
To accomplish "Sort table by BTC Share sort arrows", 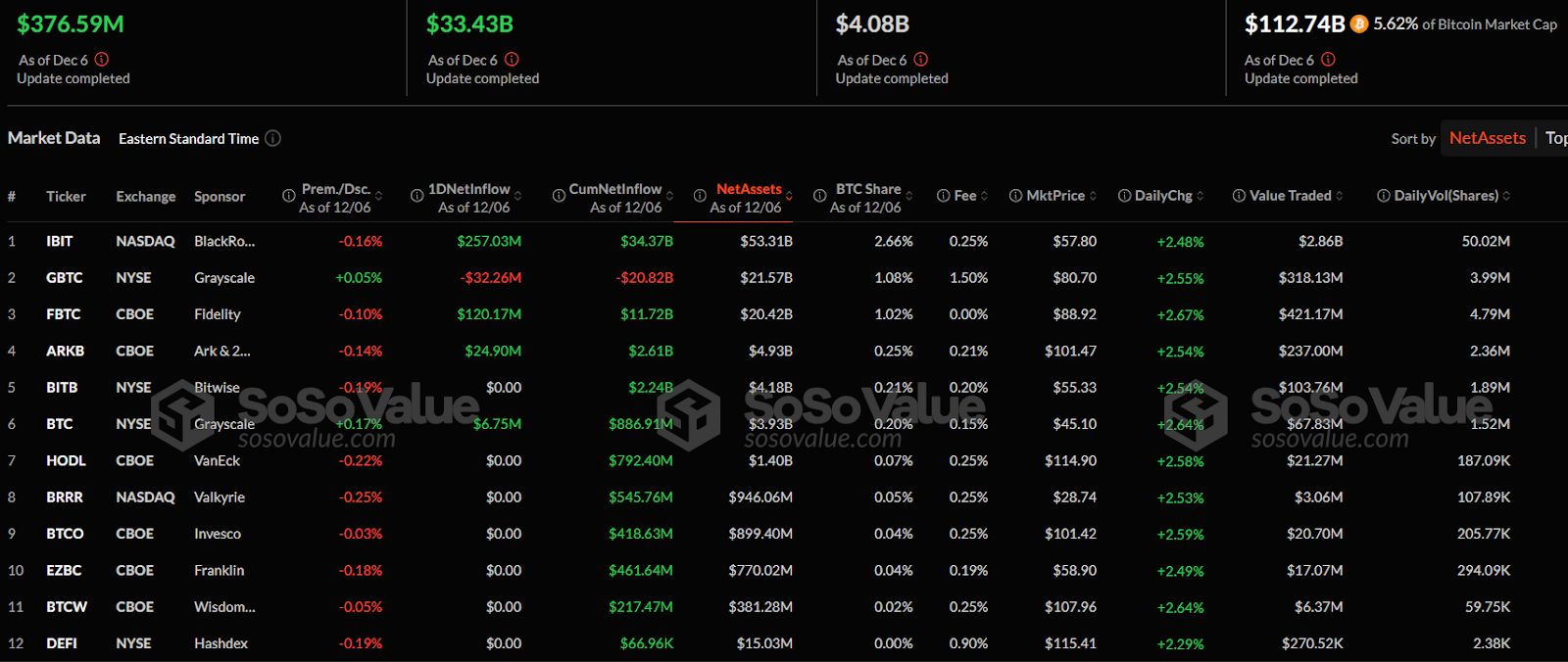I will click(908, 196).
